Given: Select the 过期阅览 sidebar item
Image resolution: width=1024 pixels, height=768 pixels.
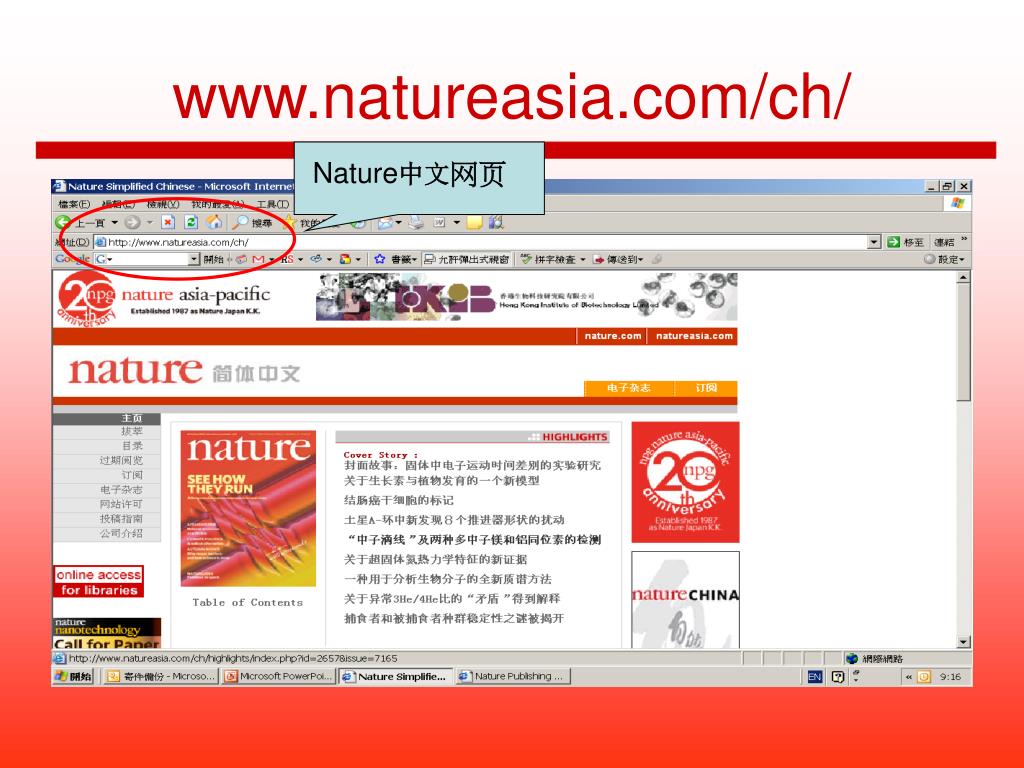Looking at the screenshot, I should (106, 460).
